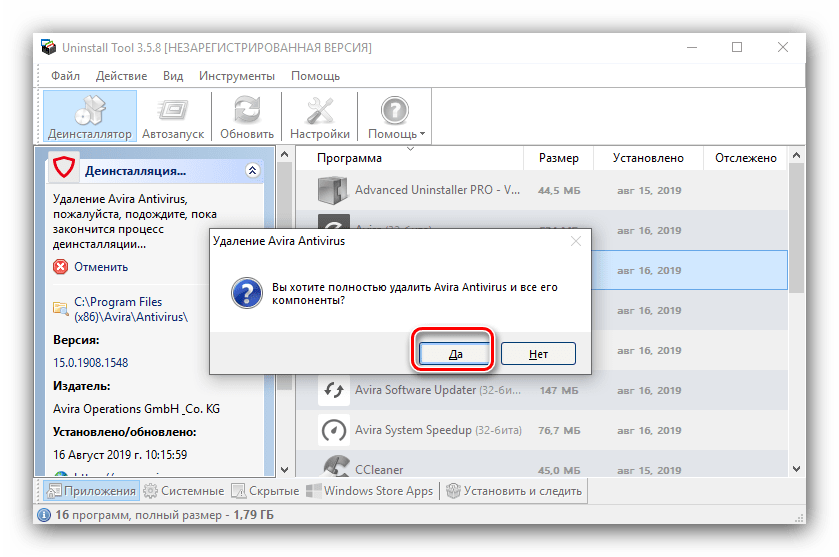This screenshot has height=557, width=839.
Task: Select the Avira System Speedup icon
Action: (333, 430)
